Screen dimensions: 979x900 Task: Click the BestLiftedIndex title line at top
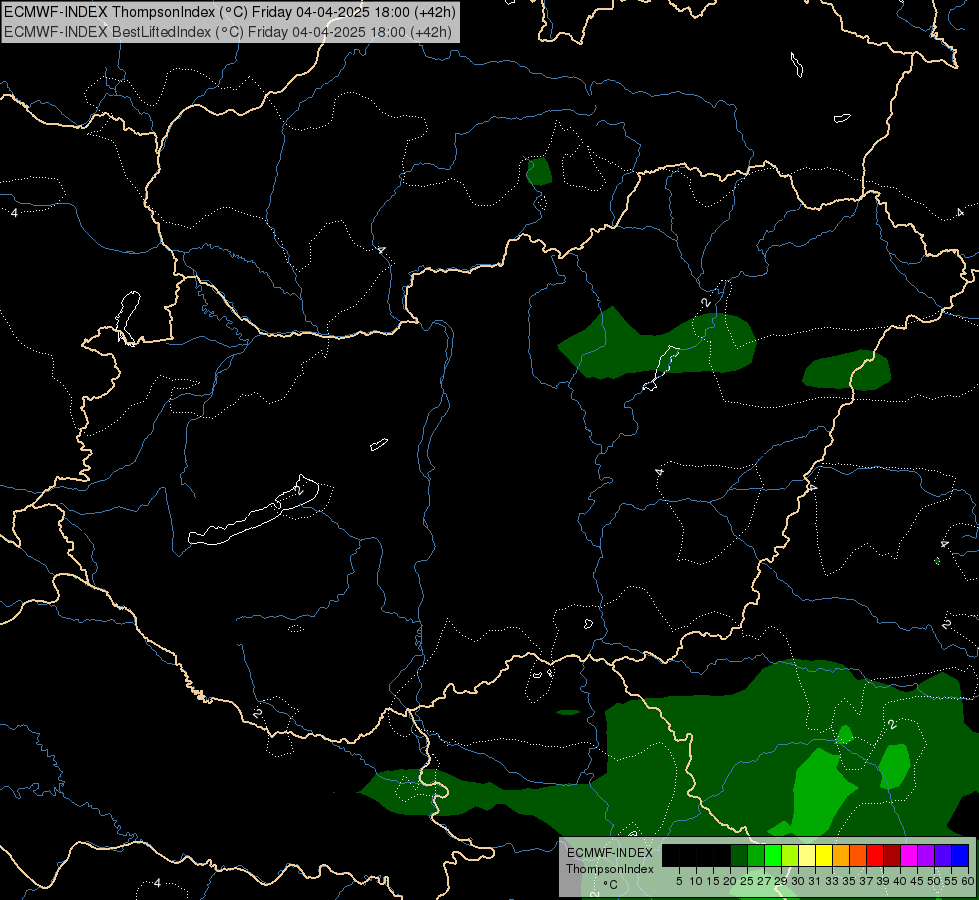(228, 32)
